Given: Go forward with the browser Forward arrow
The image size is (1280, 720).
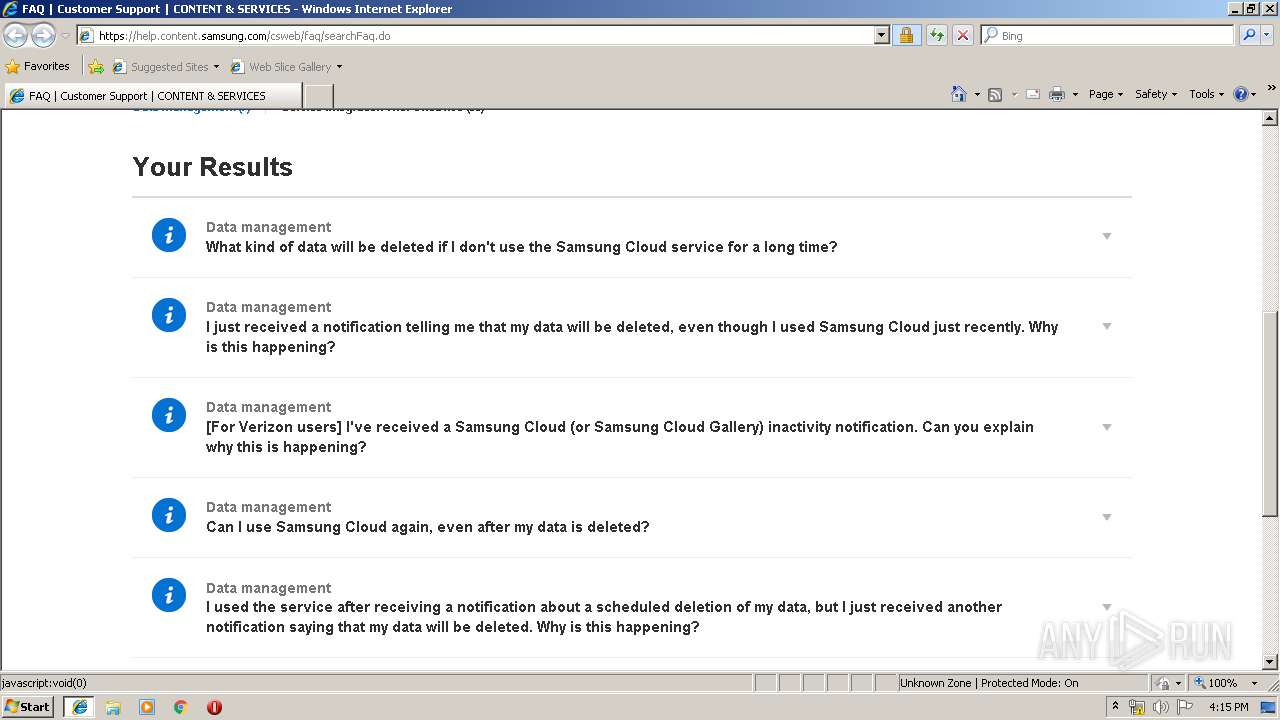Looking at the screenshot, I should 43,35.
